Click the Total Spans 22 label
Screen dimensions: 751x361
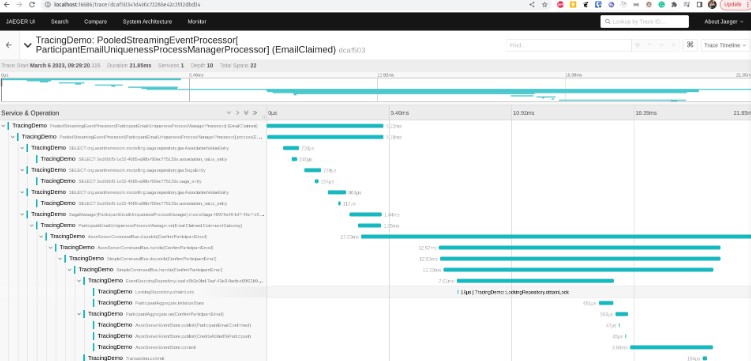click(x=238, y=66)
